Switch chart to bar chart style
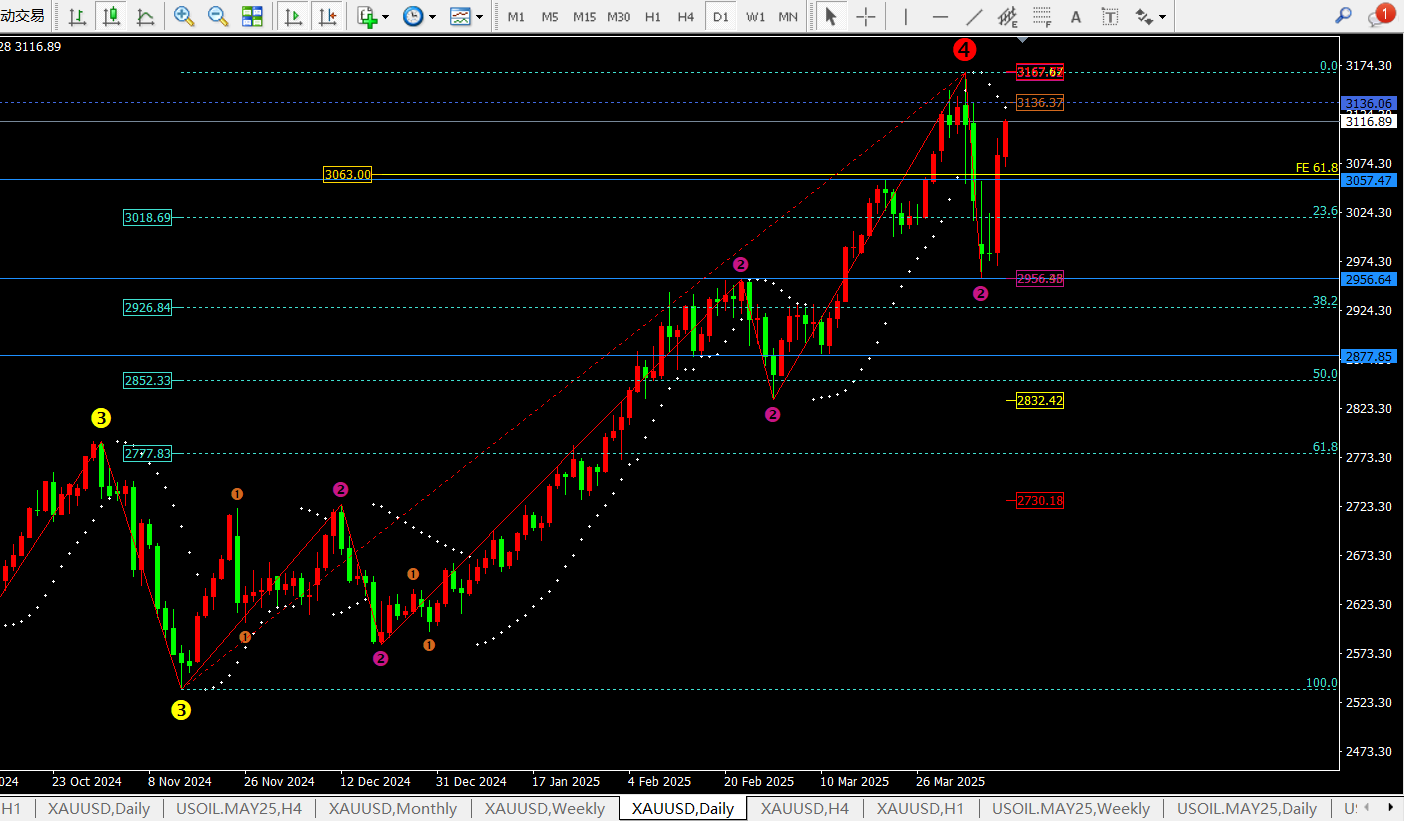 [x=77, y=16]
